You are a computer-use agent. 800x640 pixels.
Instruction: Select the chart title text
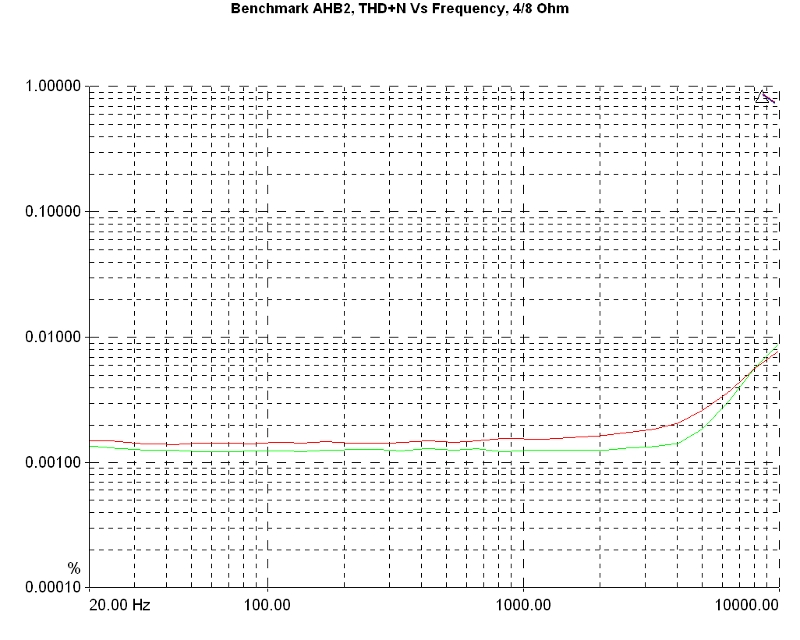(399, 9)
